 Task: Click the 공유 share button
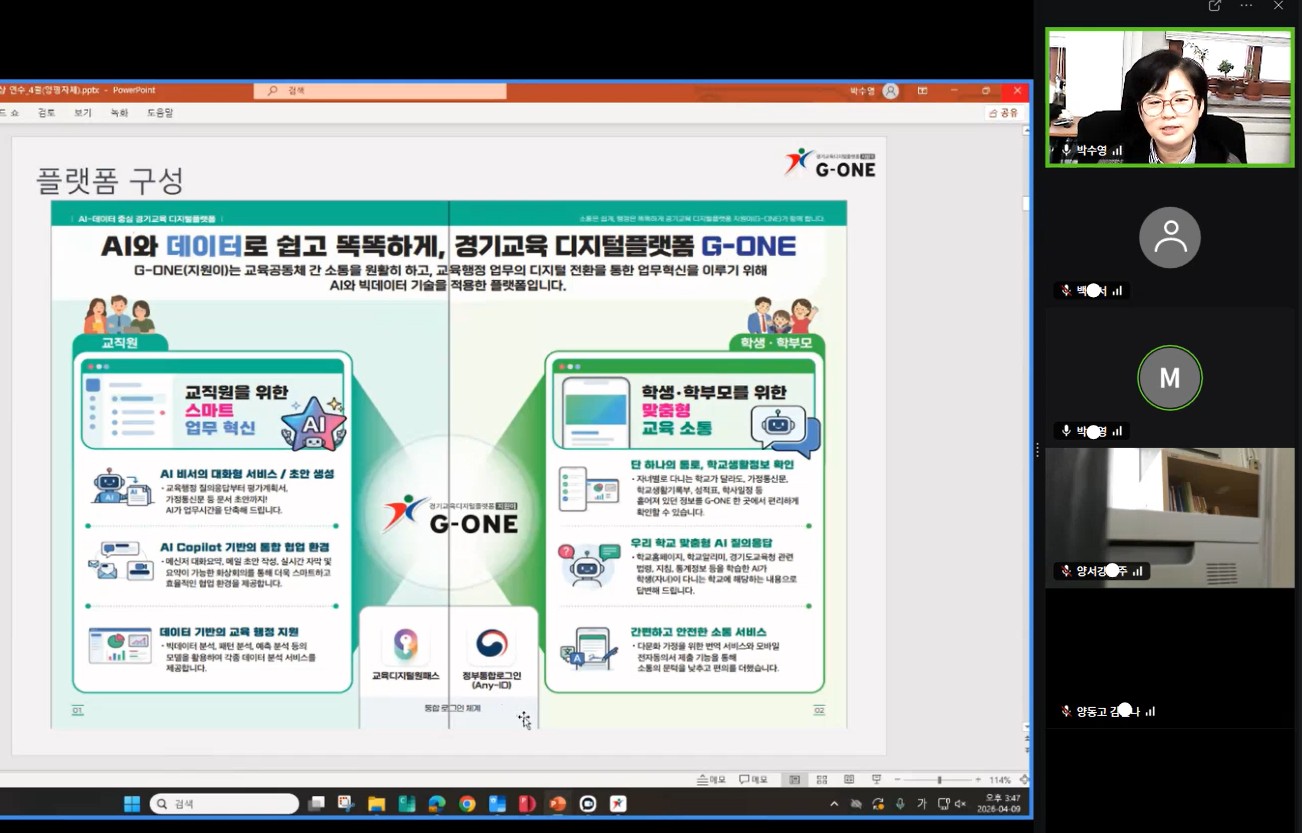[x=1004, y=113]
